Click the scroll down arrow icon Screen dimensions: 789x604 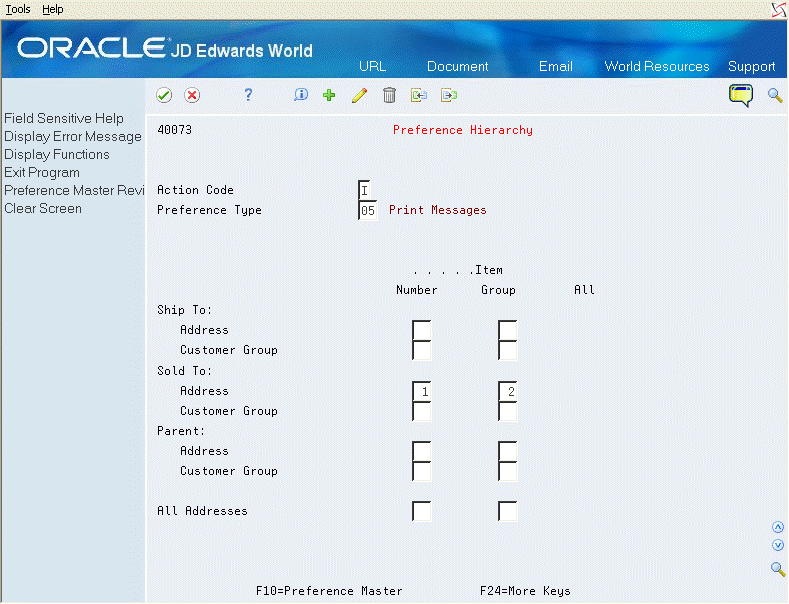coord(778,545)
